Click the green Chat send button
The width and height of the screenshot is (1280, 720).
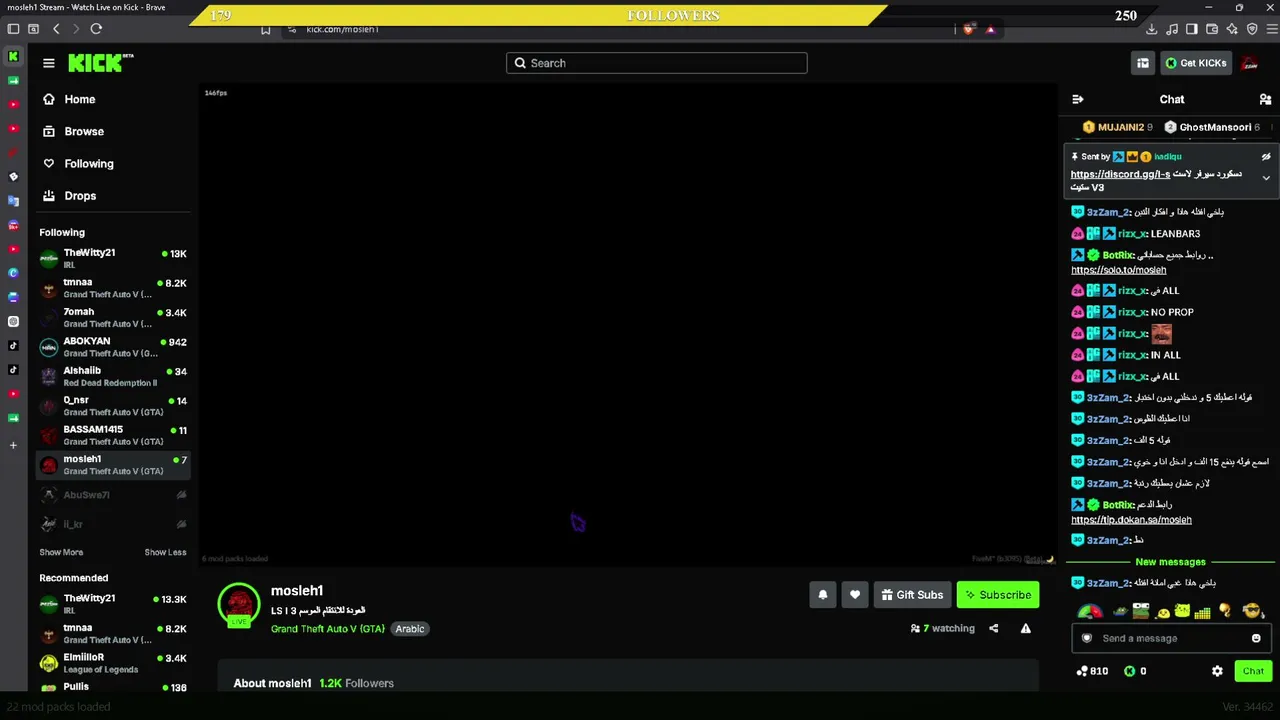1253,671
